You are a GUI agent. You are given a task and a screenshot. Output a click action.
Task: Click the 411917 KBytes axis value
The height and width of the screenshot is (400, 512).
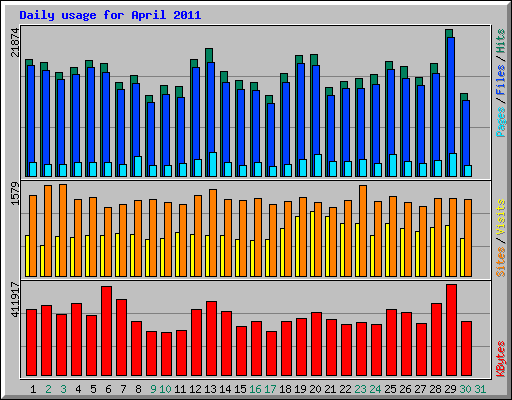tap(15, 299)
